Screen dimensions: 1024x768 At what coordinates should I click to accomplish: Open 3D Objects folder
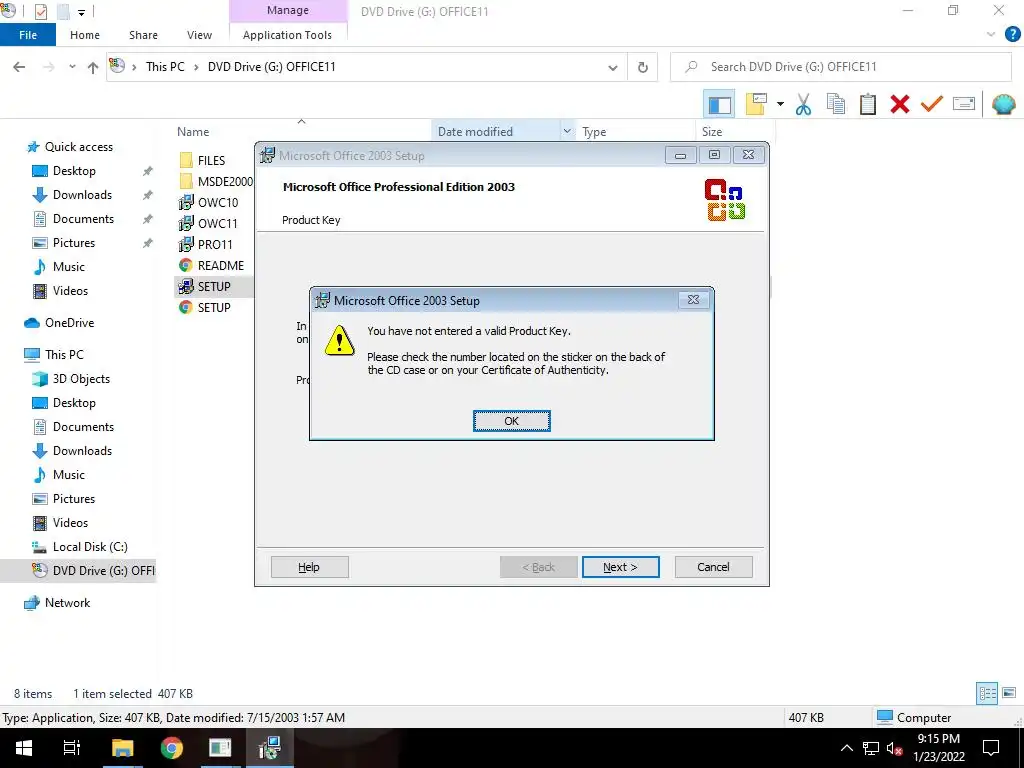click(x=81, y=379)
